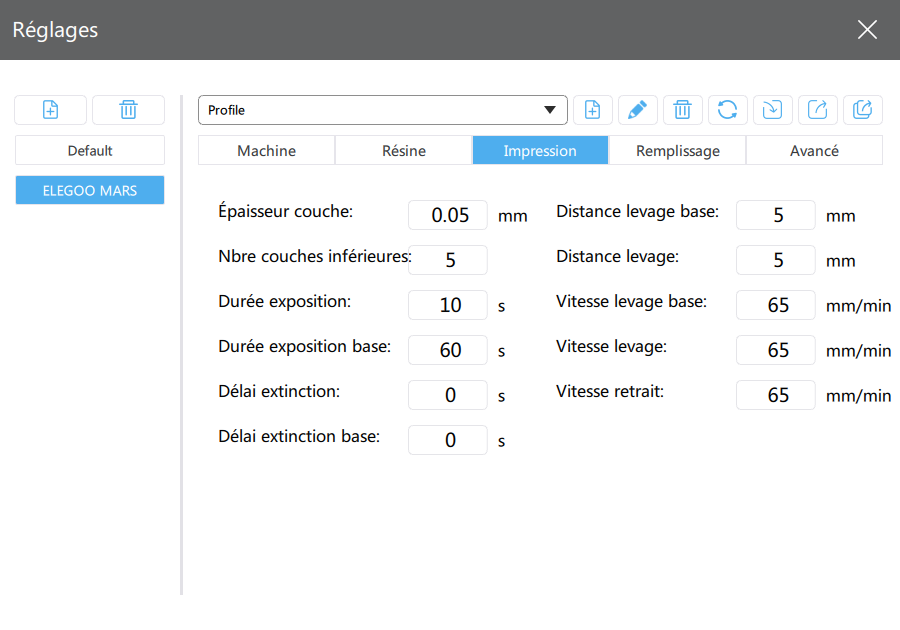The height and width of the screenshot is (630, 900).
Task: Click the import profile icon (arrow into box)
Action: (772, 110)
